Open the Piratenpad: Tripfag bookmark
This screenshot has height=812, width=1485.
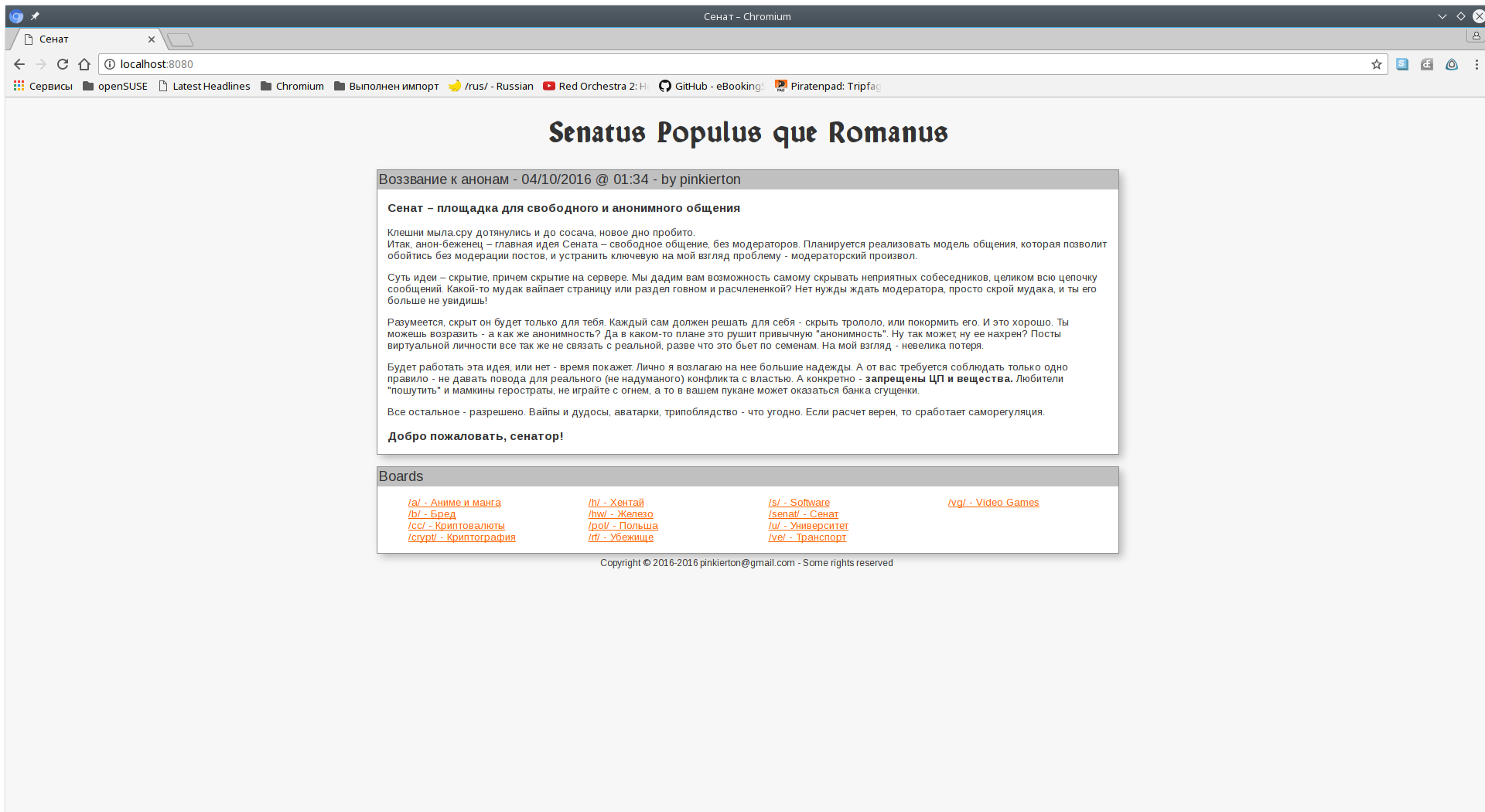[828, 86]
